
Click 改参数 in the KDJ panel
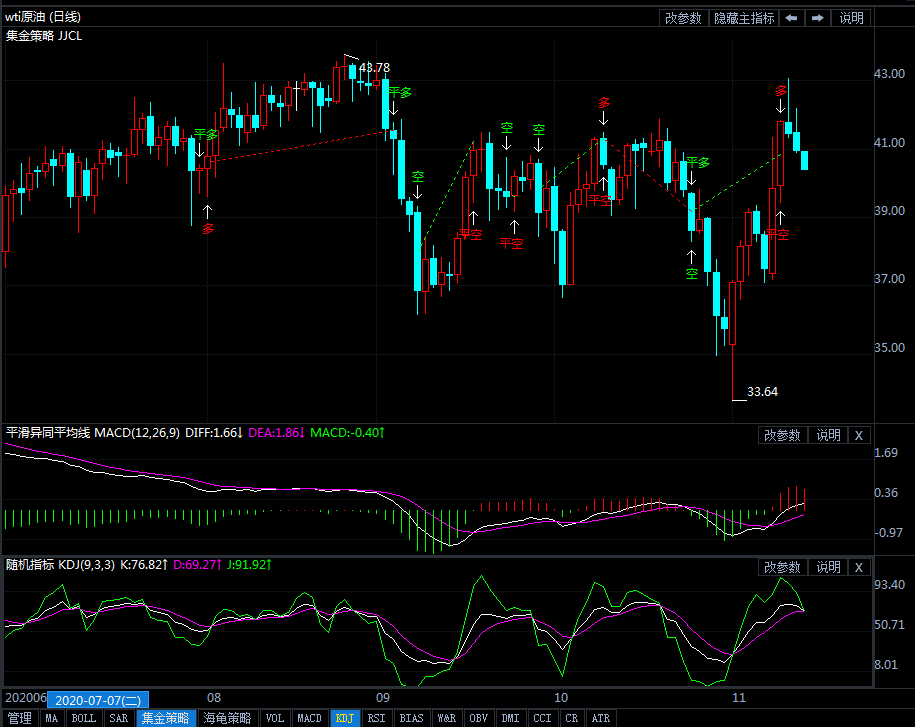pyautogui.click(x=782, y=567)
